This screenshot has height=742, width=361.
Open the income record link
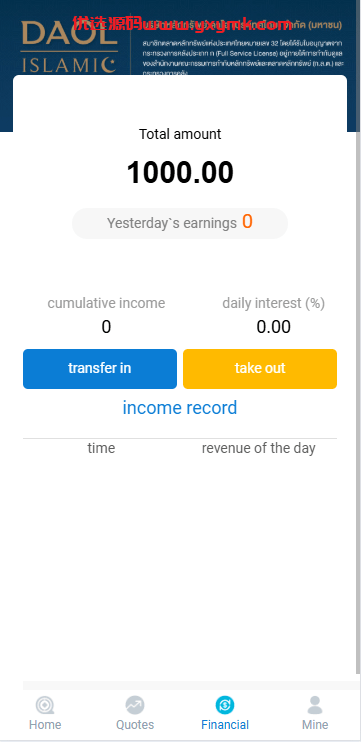(180, 408)
